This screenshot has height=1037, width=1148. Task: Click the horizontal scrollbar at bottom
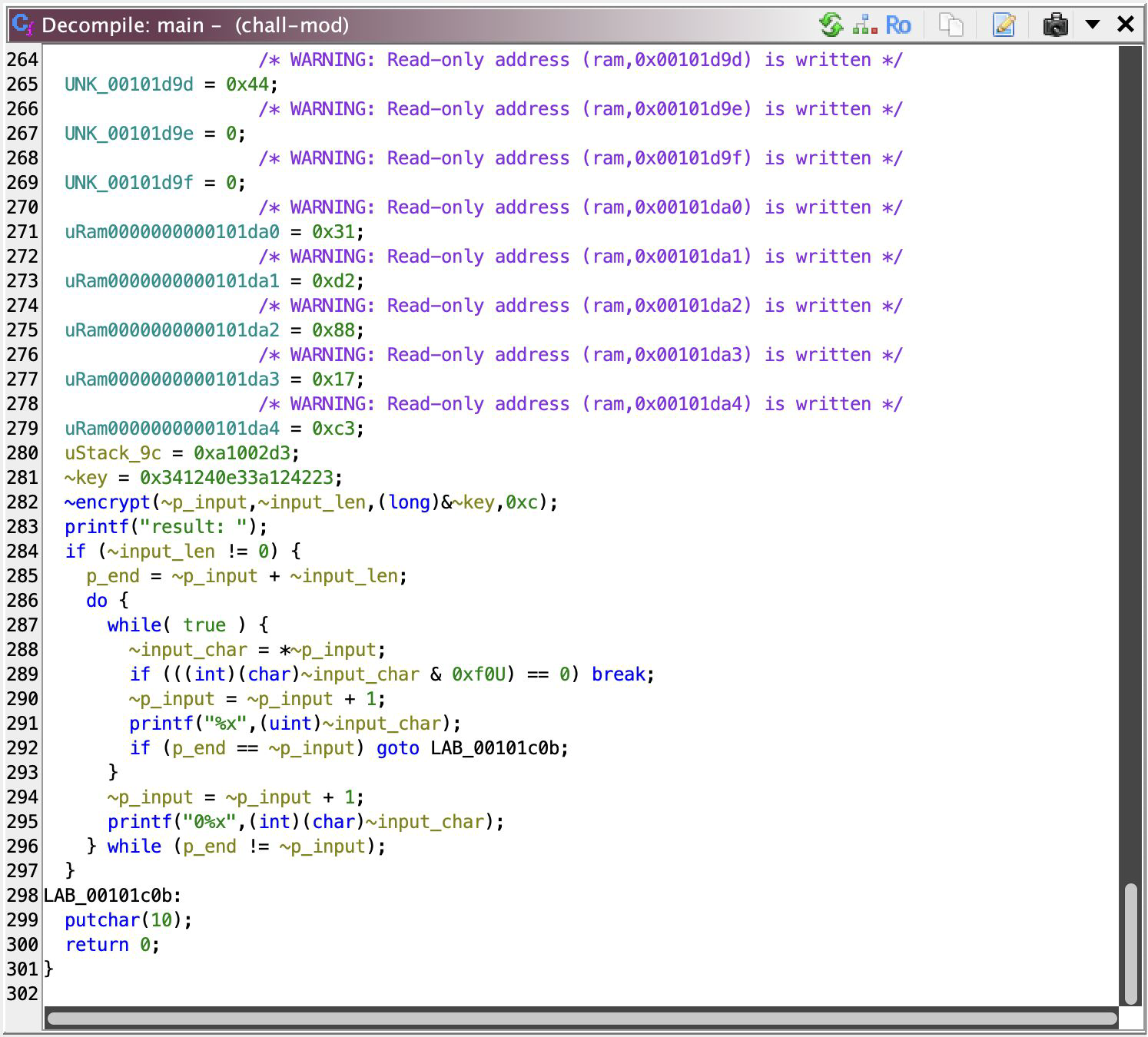click(x=581, y=1019)
